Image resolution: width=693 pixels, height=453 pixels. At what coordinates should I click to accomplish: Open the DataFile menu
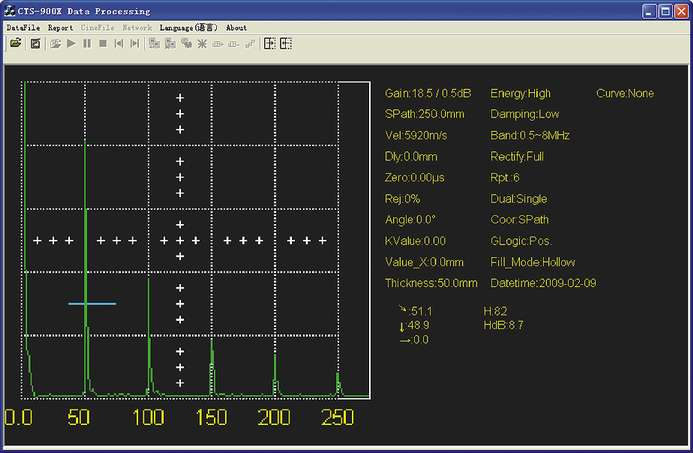coord(21,28)
